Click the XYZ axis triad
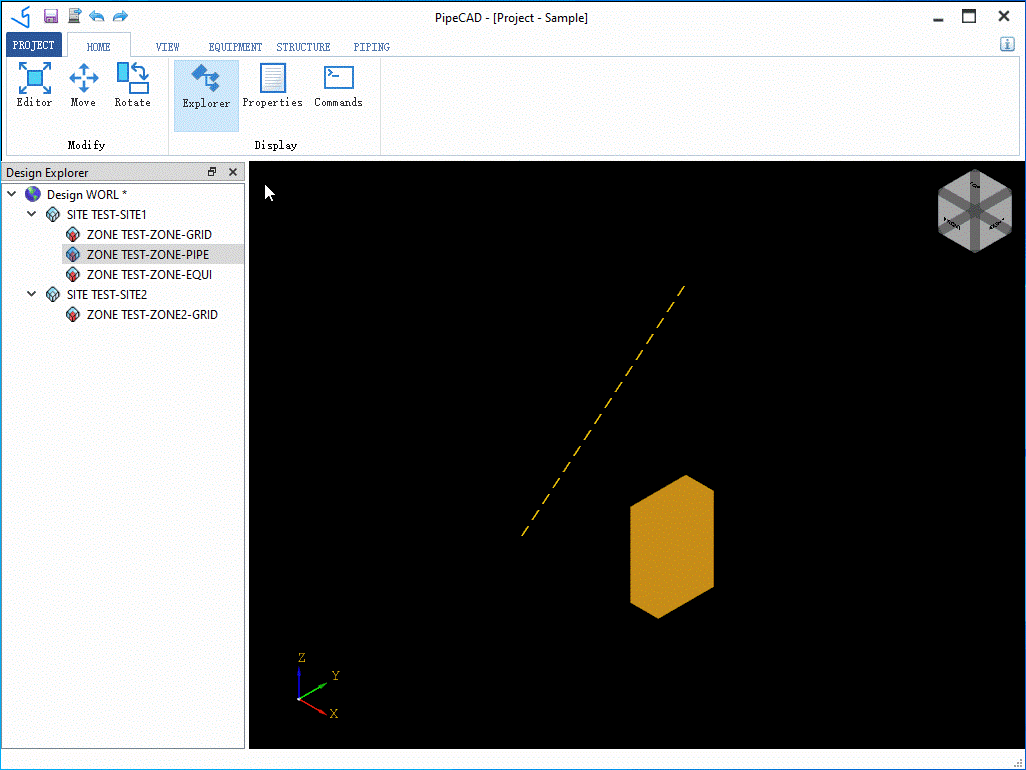 coord(317,687)
